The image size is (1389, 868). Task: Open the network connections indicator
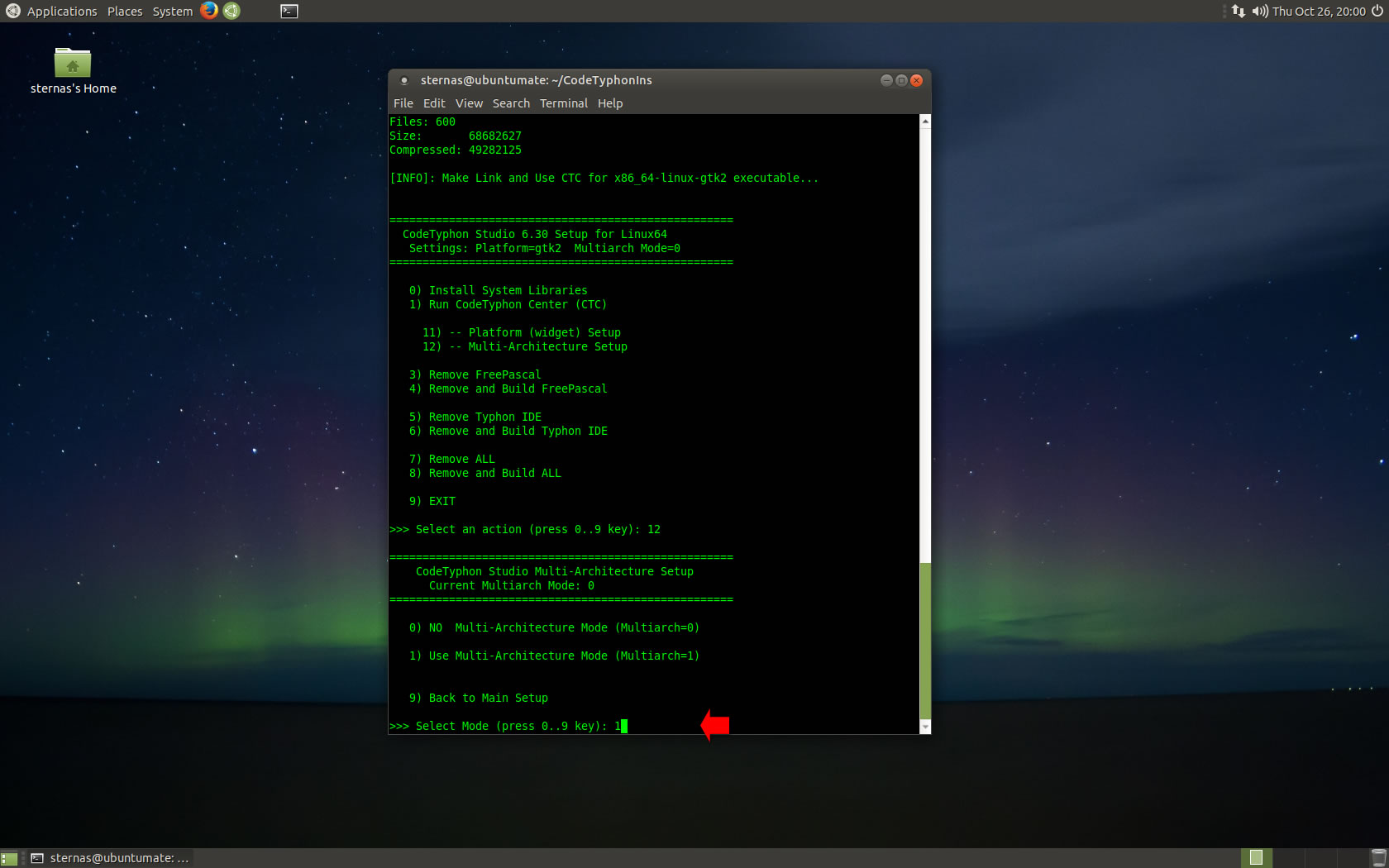pos(1238,11)
